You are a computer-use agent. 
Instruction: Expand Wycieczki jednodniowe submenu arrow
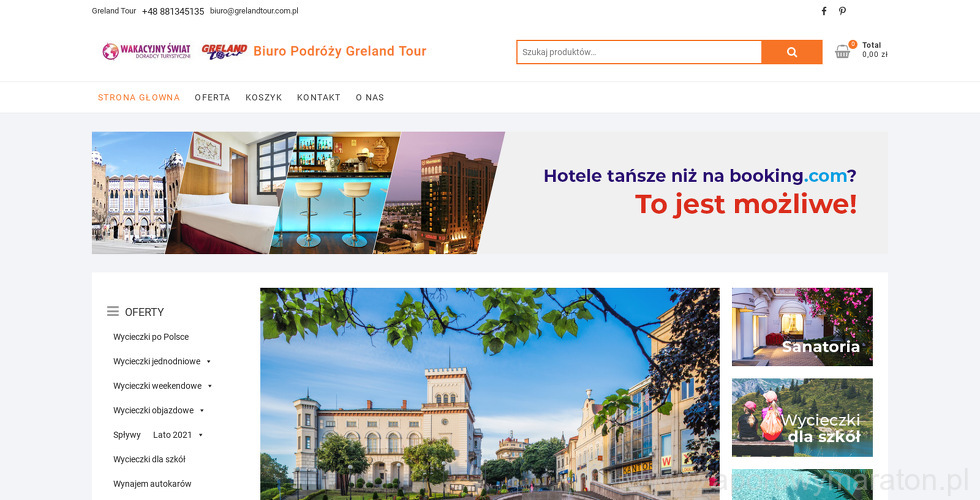point(209,361)
